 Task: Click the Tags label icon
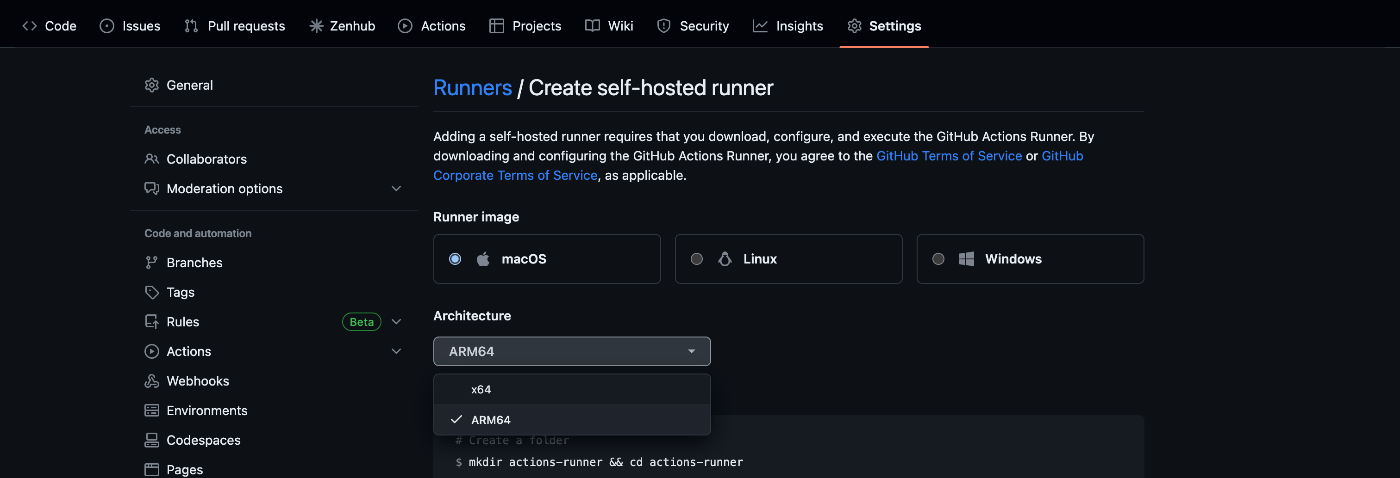(x=152, y=292)
